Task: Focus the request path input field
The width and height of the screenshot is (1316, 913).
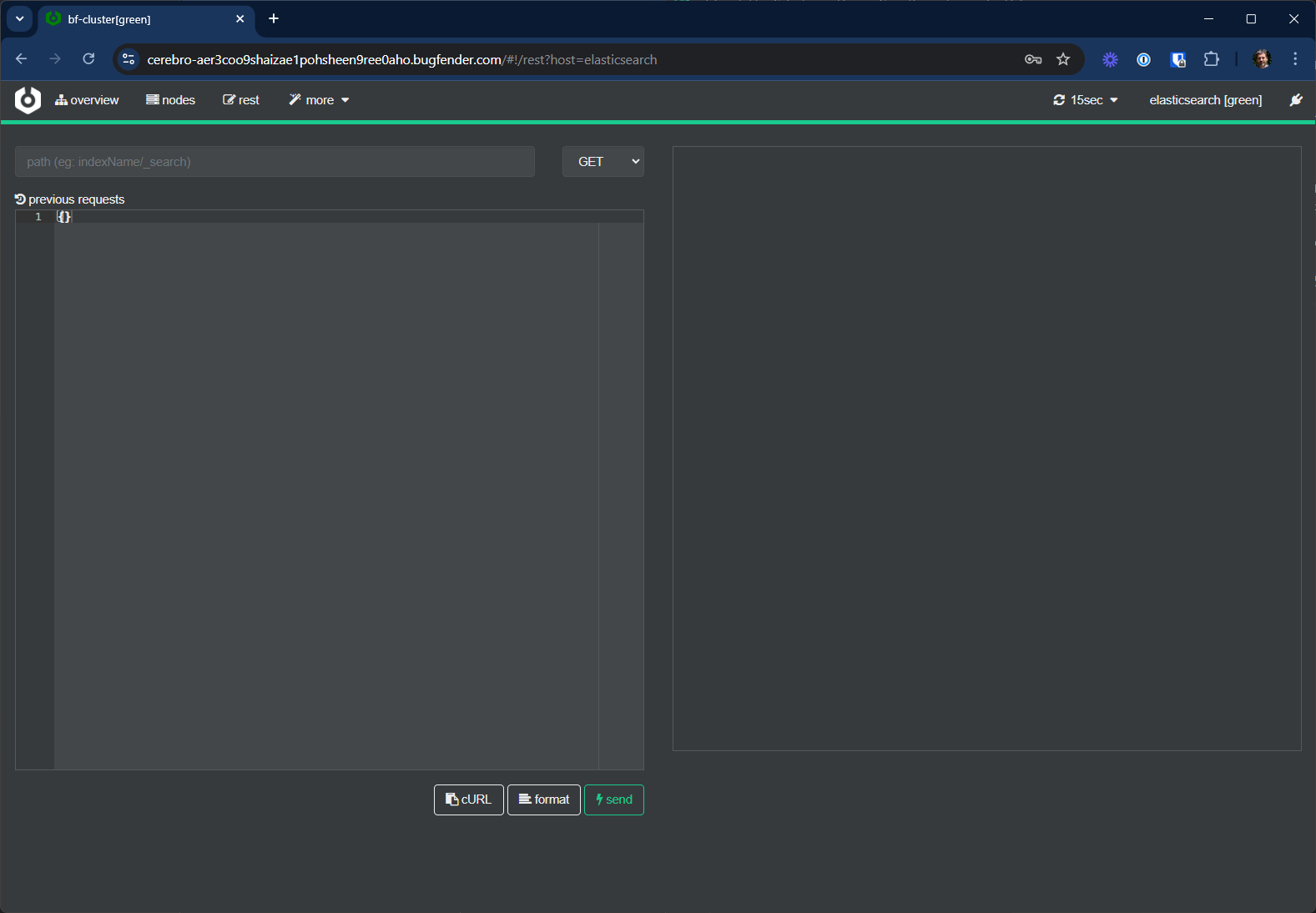Action: click(x=275, y=162)
